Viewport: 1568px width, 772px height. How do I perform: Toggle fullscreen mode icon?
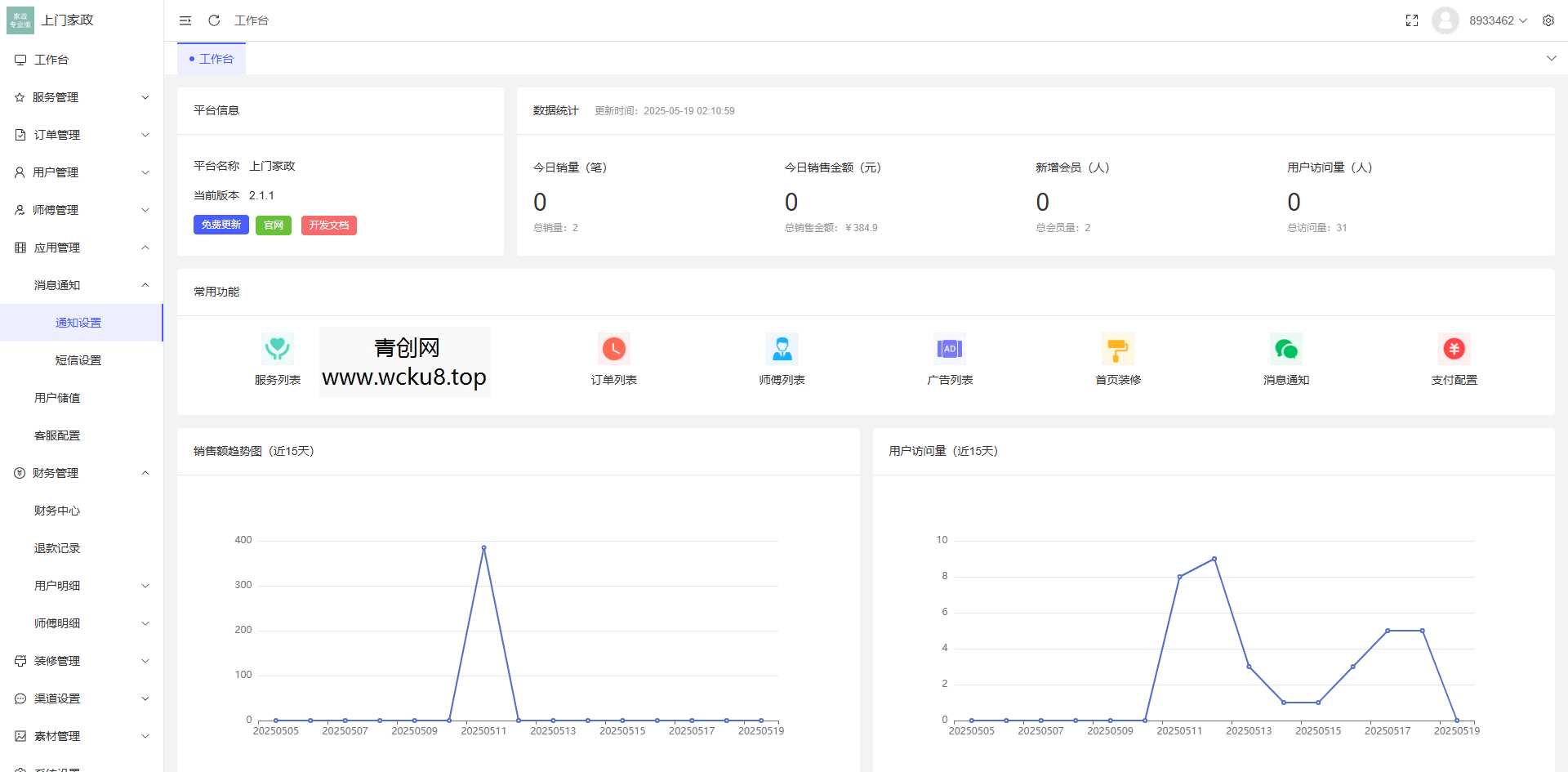[x=1411, y=20]
